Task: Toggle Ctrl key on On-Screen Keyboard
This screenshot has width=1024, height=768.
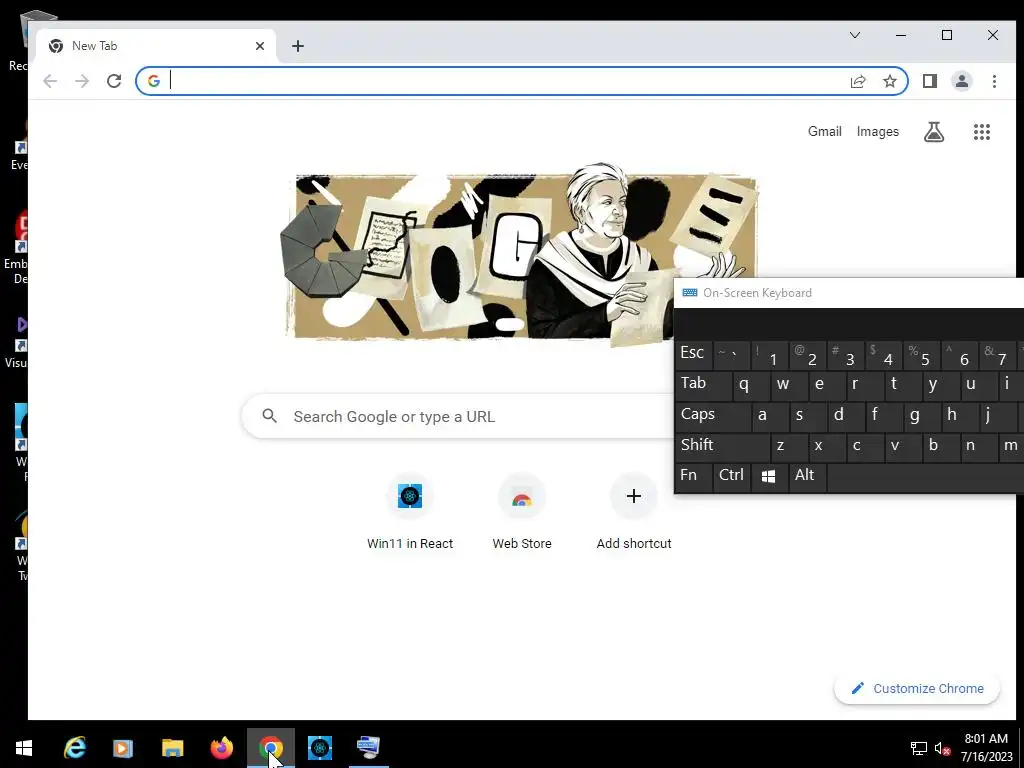Action: click(x=731, y=476)
